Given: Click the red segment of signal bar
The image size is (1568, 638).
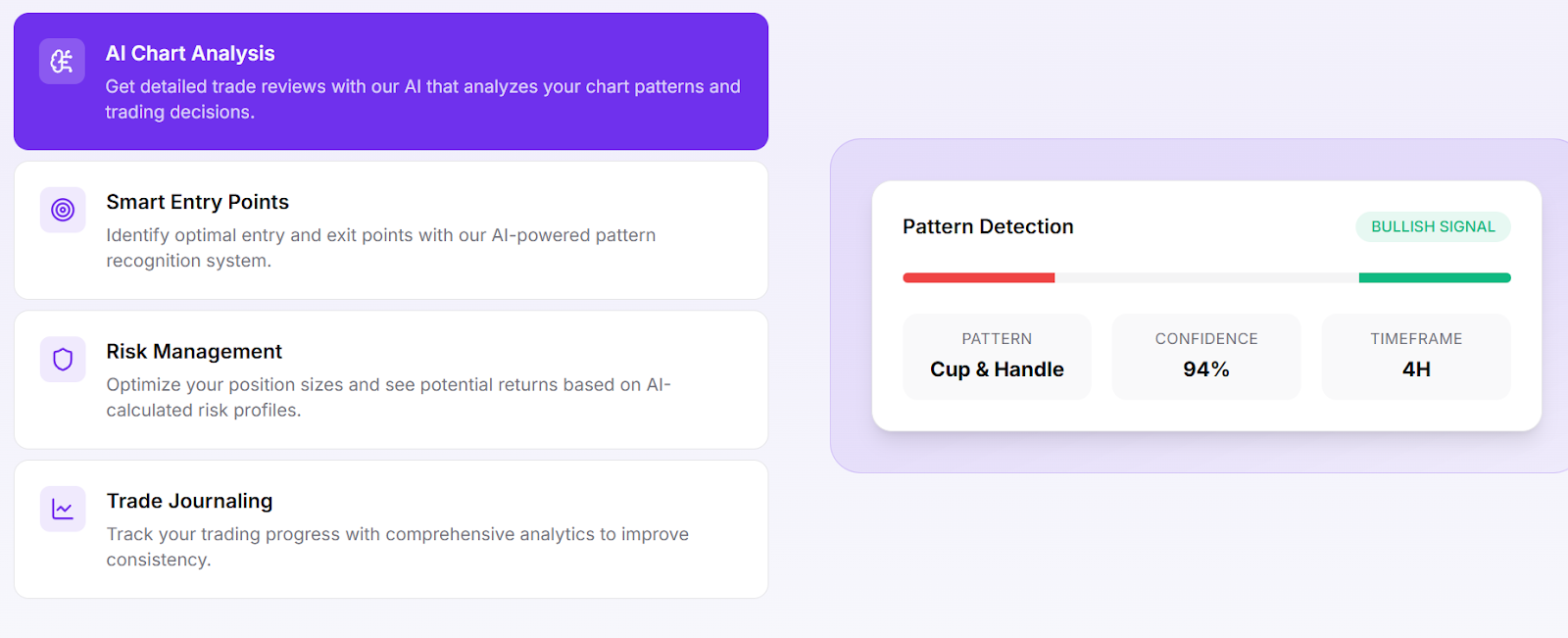Looking at the screenshot, I should 978,278.
